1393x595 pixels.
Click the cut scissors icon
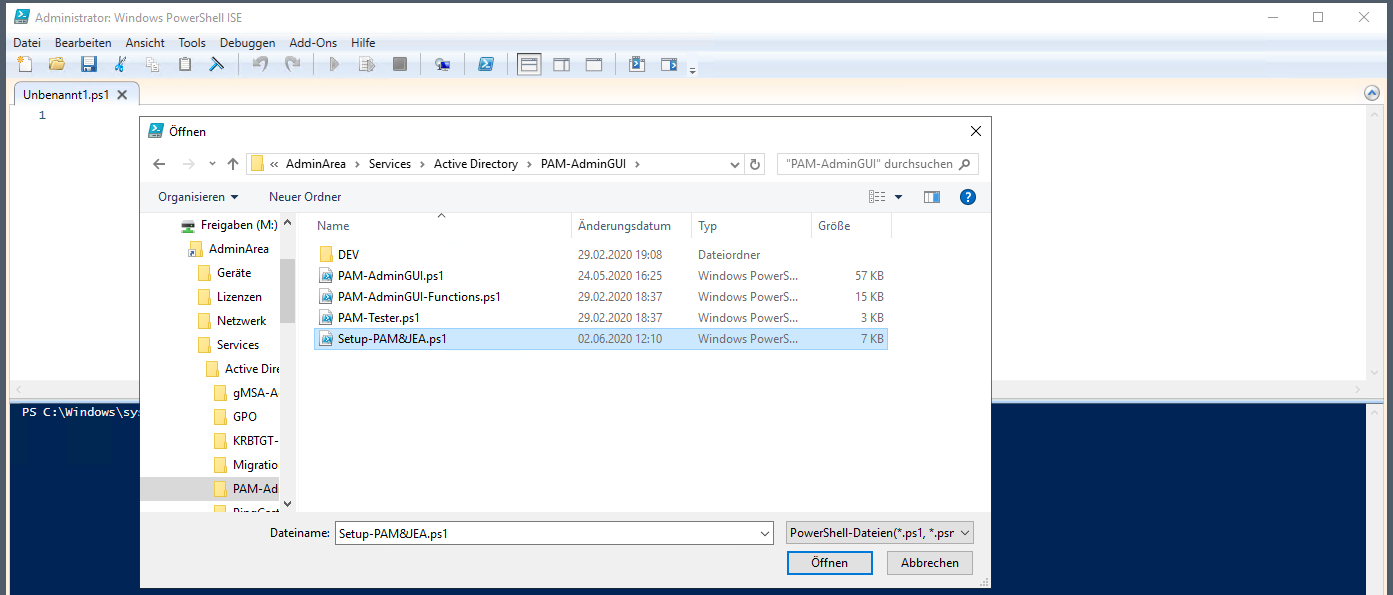click(x=121, y=65)
